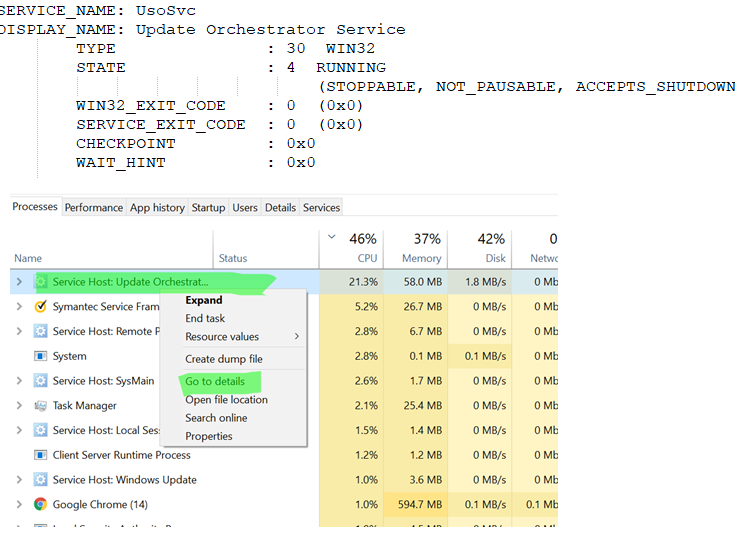Click the 58.0 MB memory value
The width and height of the screenshot is (736, 536).
point(422,282)
